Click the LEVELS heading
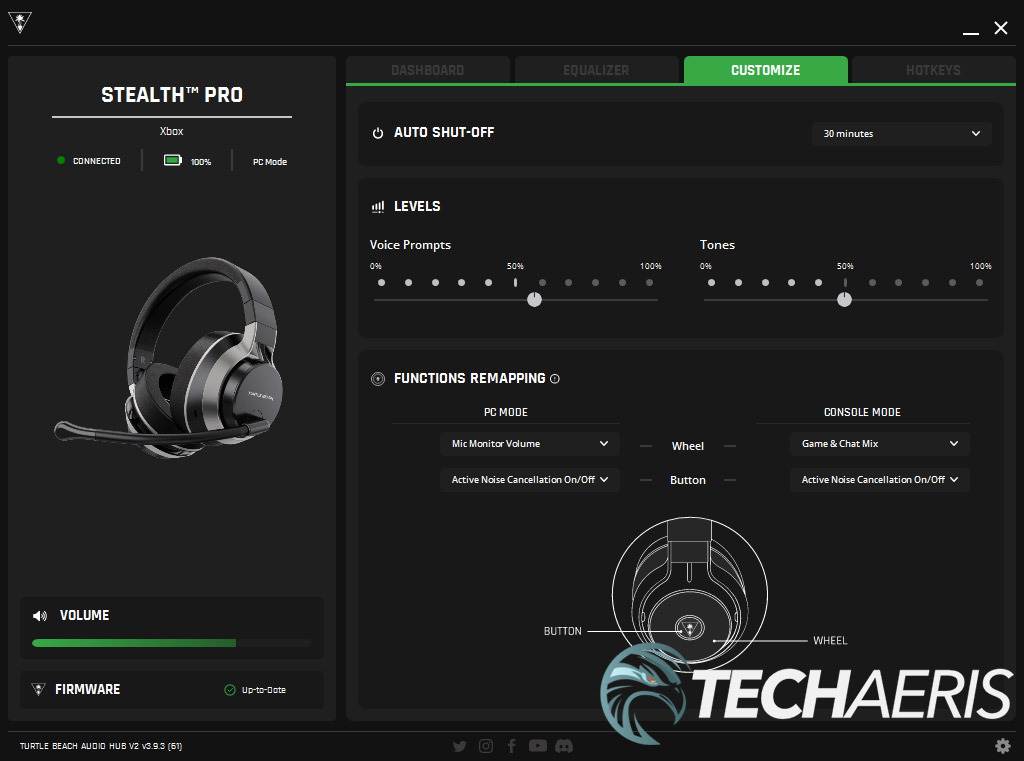Viewport: 1024px width, 761px height. coord(417,206)
